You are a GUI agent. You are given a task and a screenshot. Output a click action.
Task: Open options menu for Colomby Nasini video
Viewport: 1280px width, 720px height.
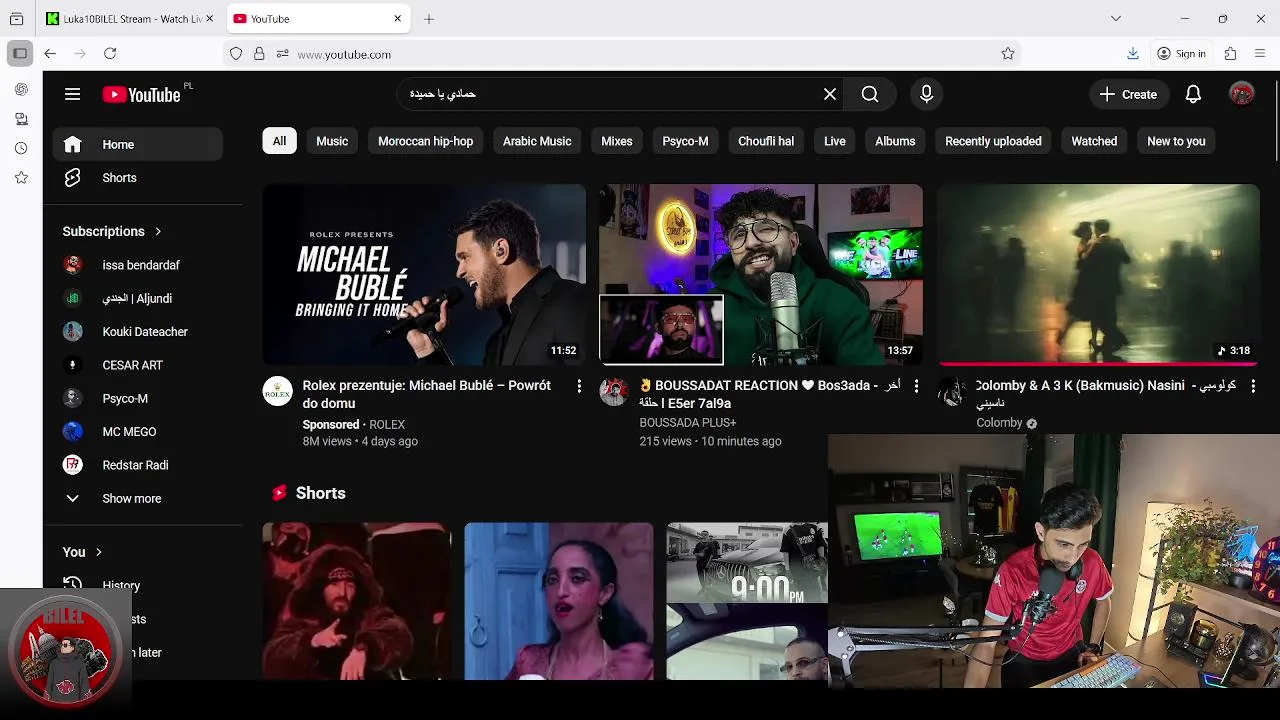1252,386
